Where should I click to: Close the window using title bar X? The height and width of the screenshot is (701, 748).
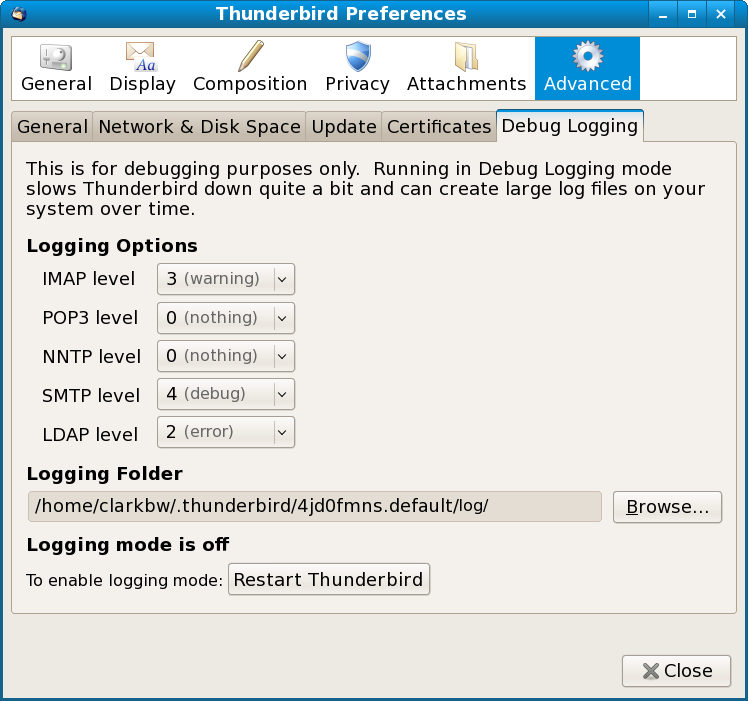pos(721,14)
